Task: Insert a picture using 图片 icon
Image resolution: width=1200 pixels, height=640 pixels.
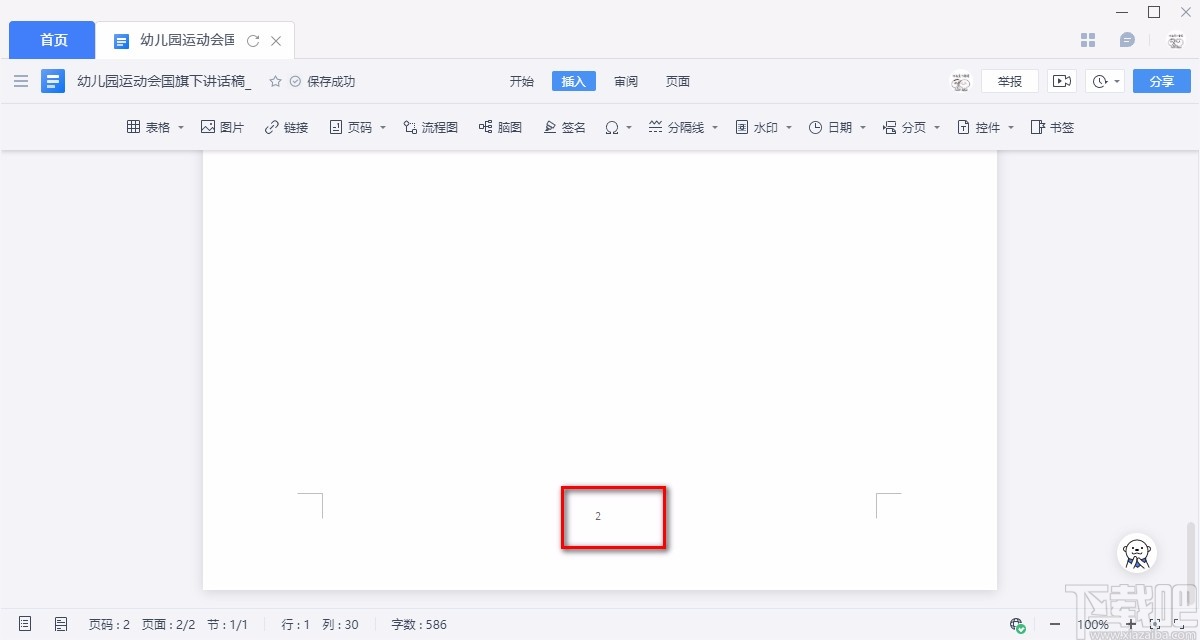Action: click(222, 127)
